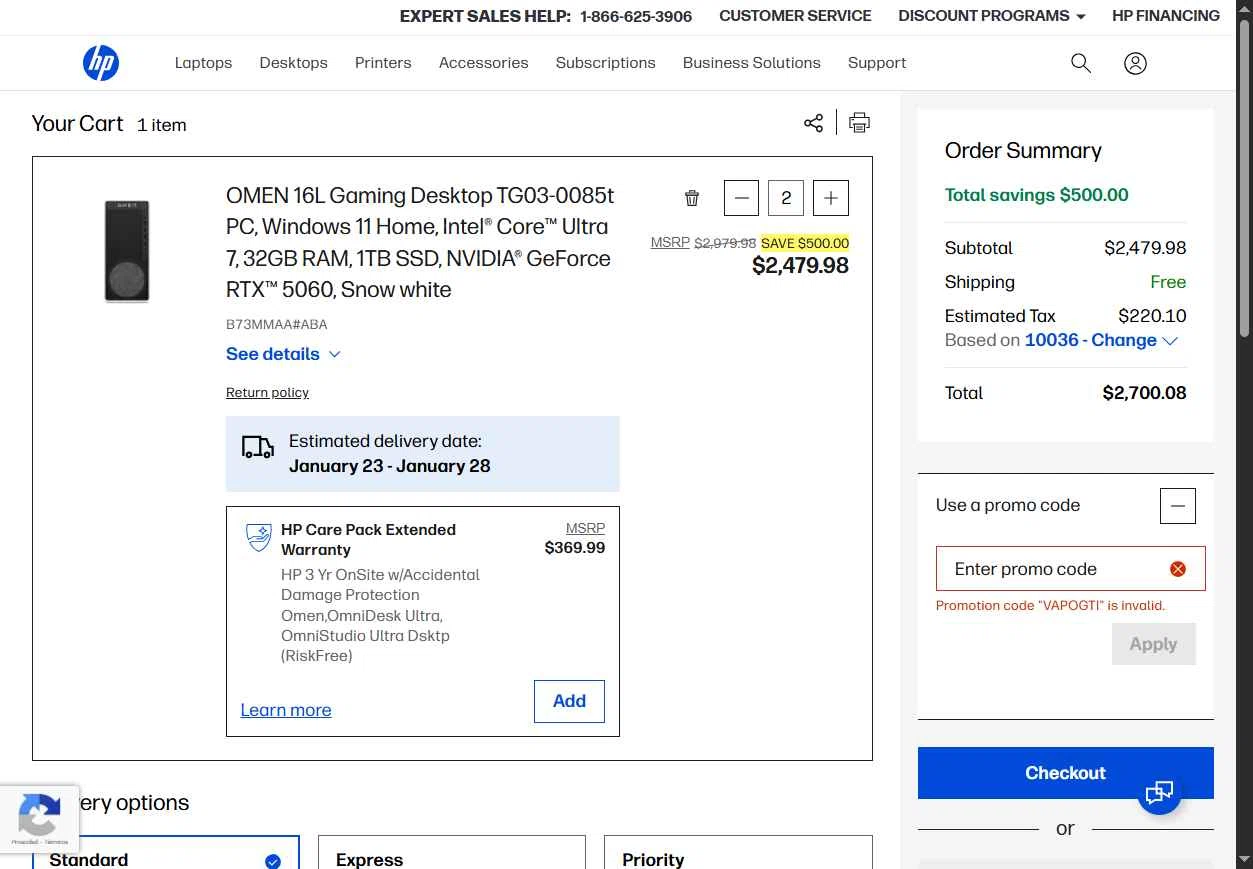Viewport: 1253px width, 869px height.
Task: Select the Priority delivery option
Action: (x=738, y=853)
